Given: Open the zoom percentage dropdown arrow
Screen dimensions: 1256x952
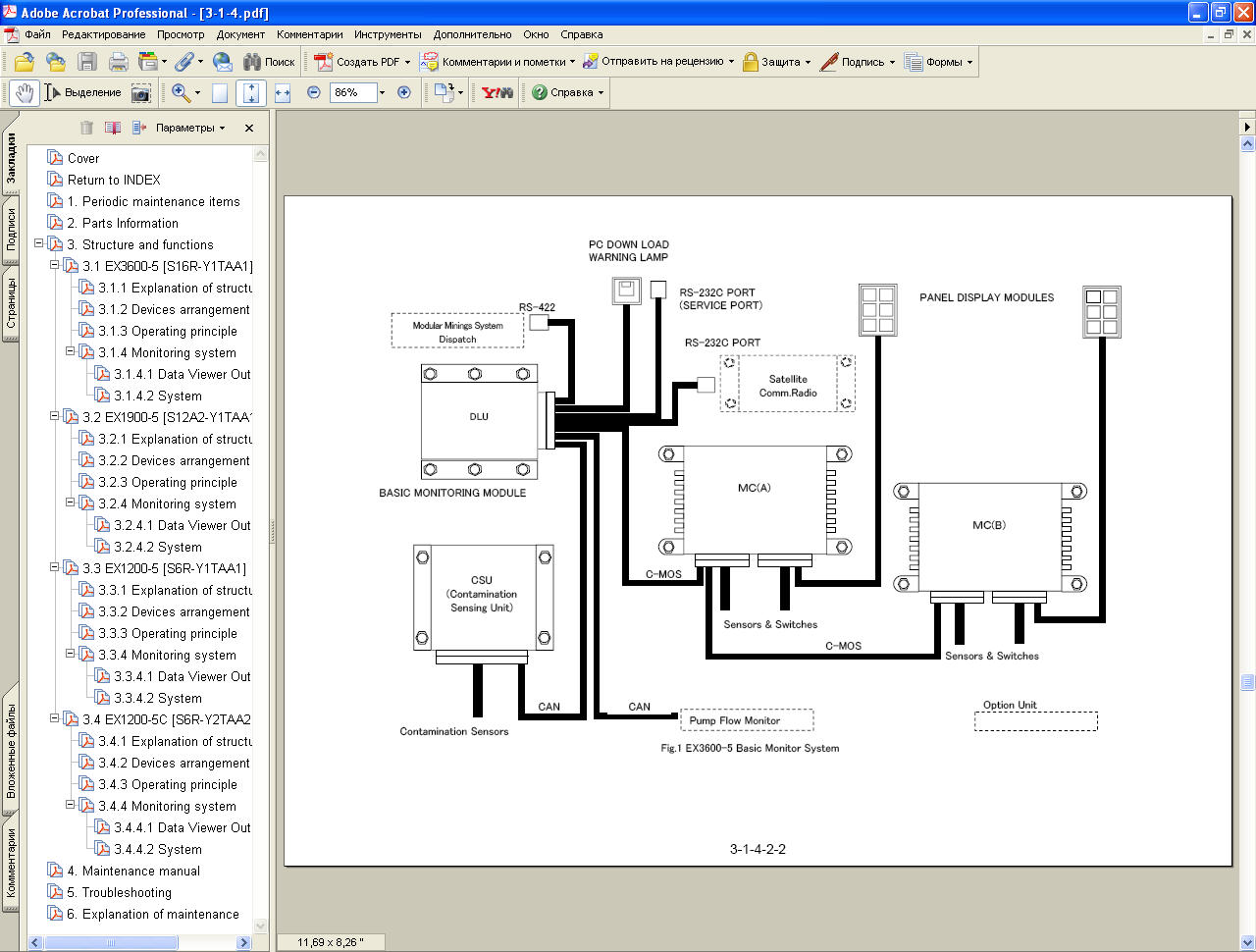Looking at the screenshot, I should [382, 92].
